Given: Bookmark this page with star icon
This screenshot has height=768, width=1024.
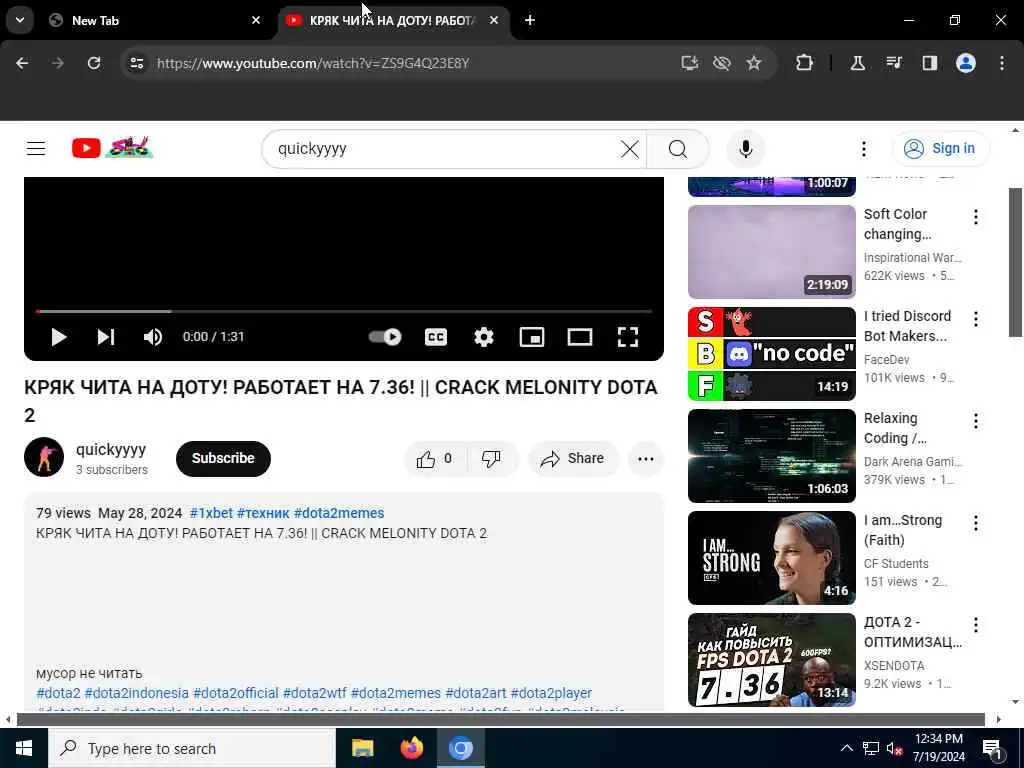Looking at the screenshot, I should point(754,63).
